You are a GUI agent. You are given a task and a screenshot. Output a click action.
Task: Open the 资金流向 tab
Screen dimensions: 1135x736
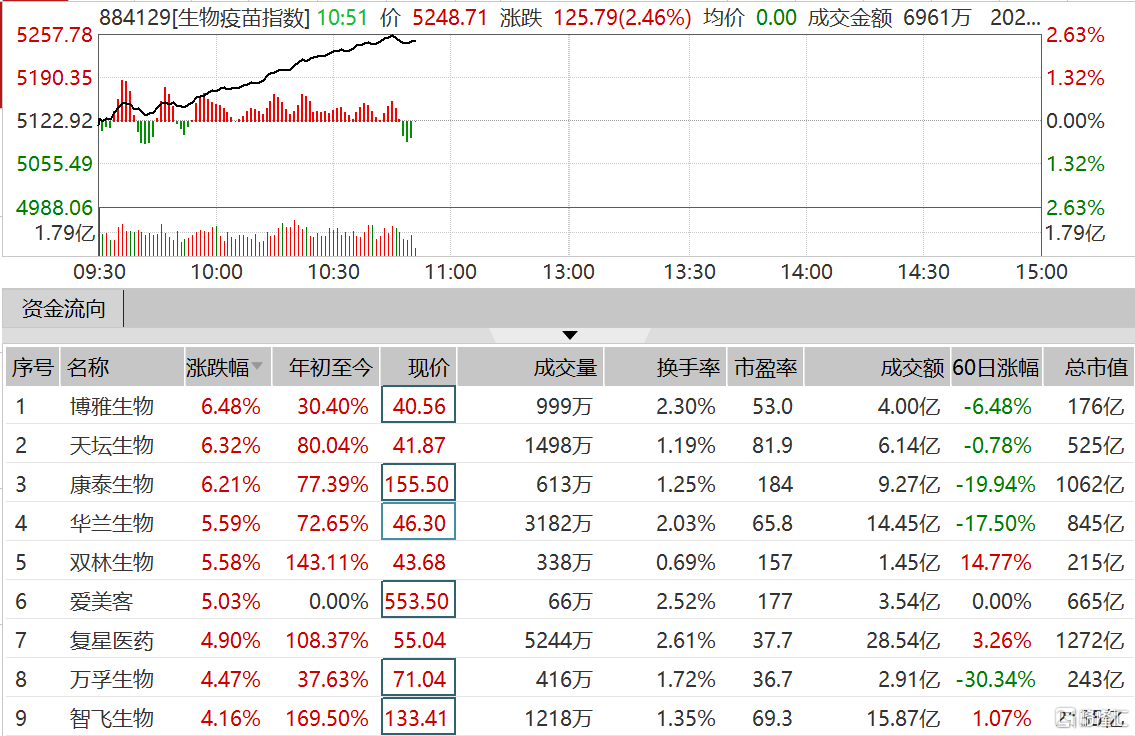click(64, 309)
